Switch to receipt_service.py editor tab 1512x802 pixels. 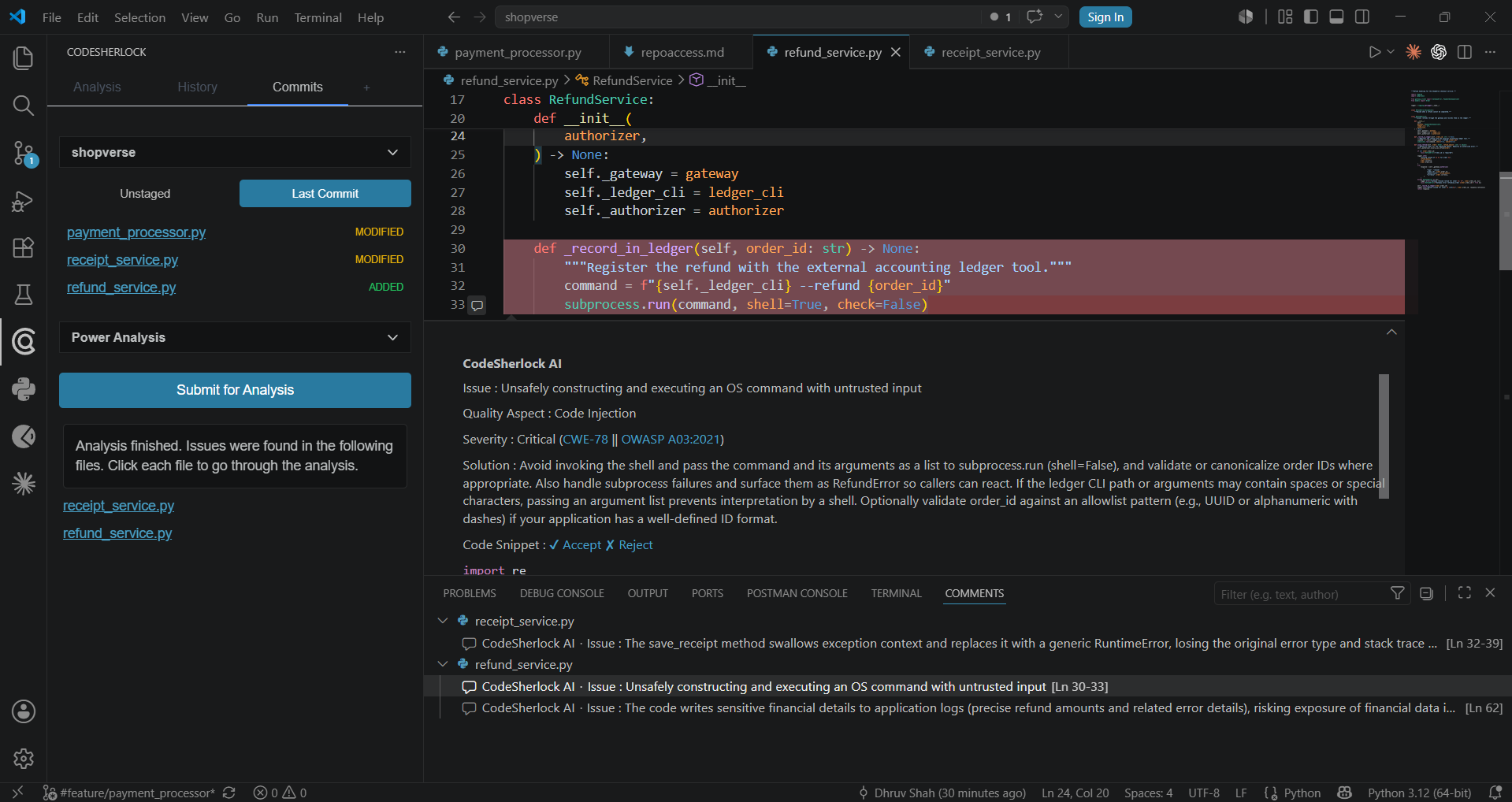point(990,52)
